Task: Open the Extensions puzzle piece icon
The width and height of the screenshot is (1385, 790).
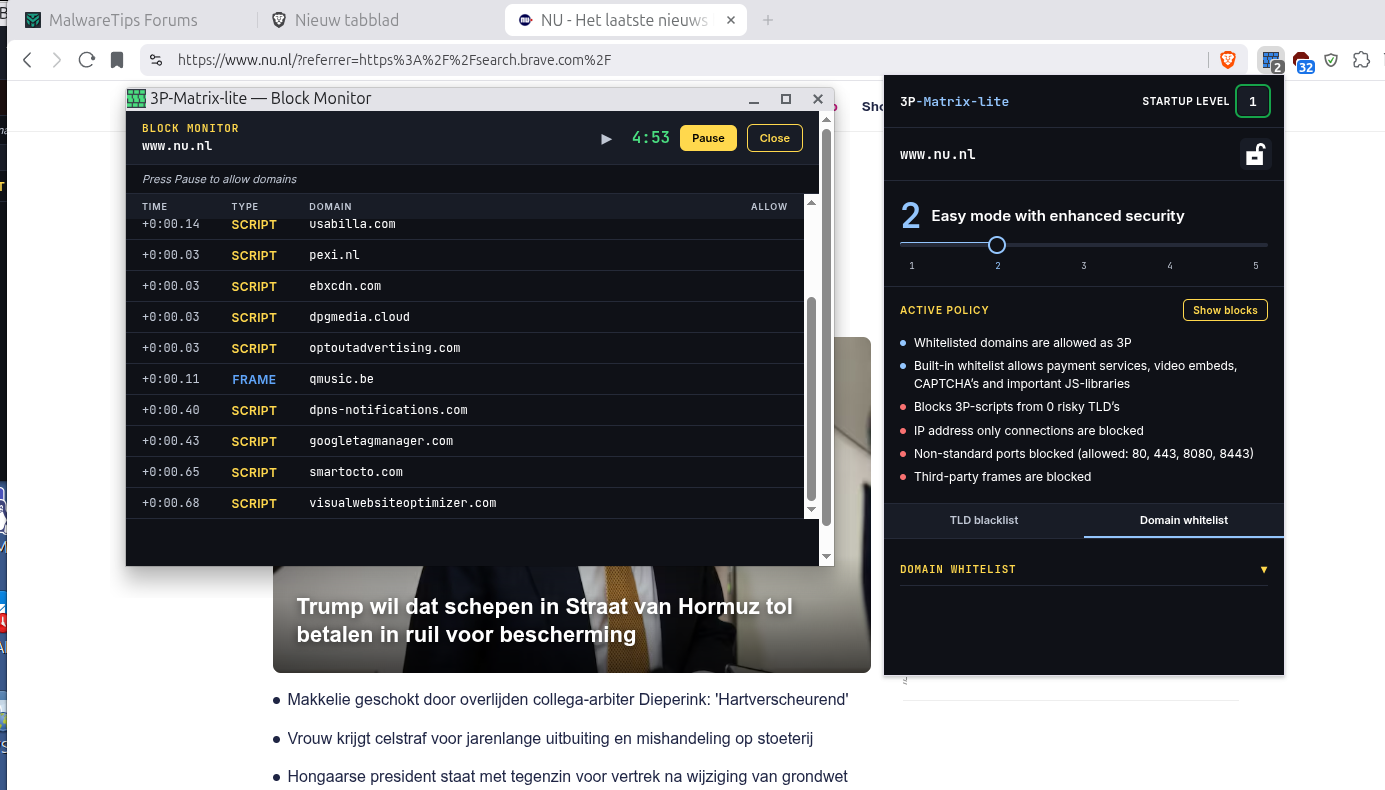Action: click(x=1361, y=60)
